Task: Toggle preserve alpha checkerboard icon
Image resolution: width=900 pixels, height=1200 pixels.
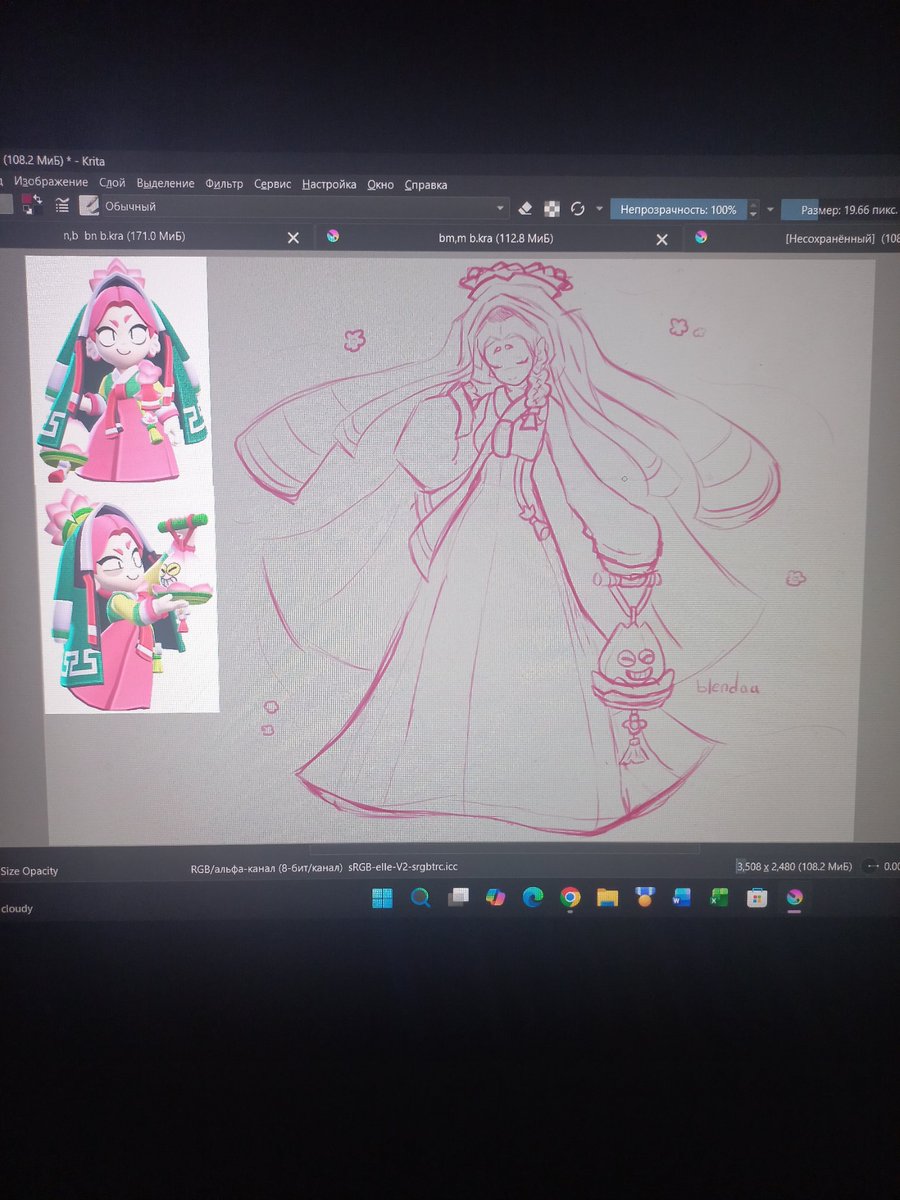Action: 551,208
